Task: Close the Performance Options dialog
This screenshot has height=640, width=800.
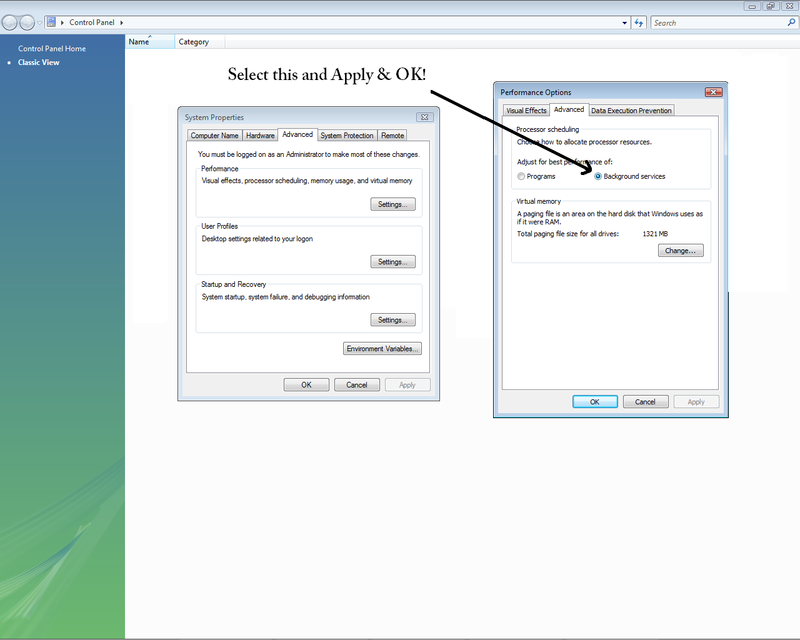Action: pos(714,92)
